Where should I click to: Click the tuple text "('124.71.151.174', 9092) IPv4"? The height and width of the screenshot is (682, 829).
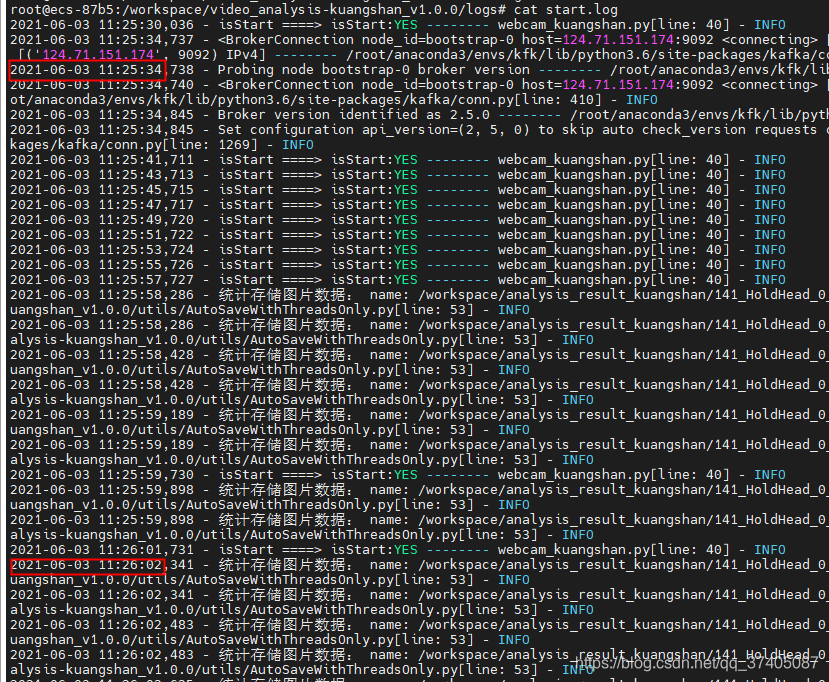coord(142,55)
